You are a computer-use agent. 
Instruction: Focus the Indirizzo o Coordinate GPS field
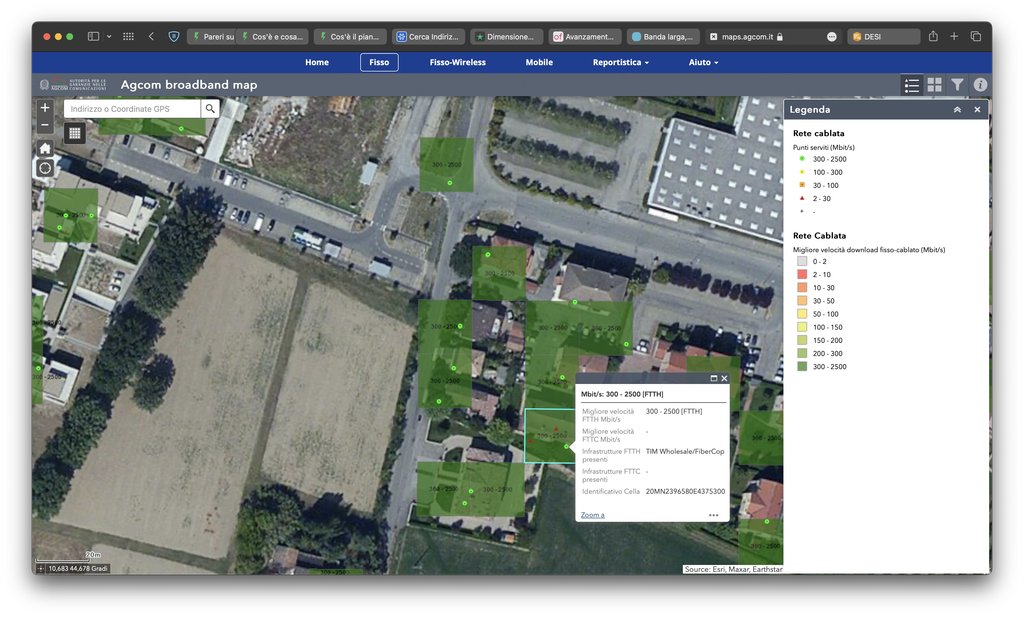pos(132,108)
